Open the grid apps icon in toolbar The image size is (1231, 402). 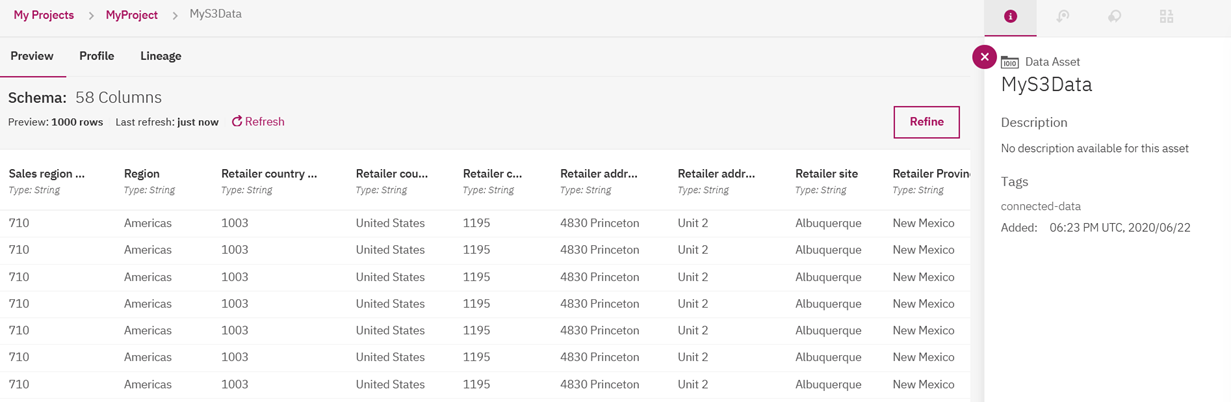point(1166,17)
